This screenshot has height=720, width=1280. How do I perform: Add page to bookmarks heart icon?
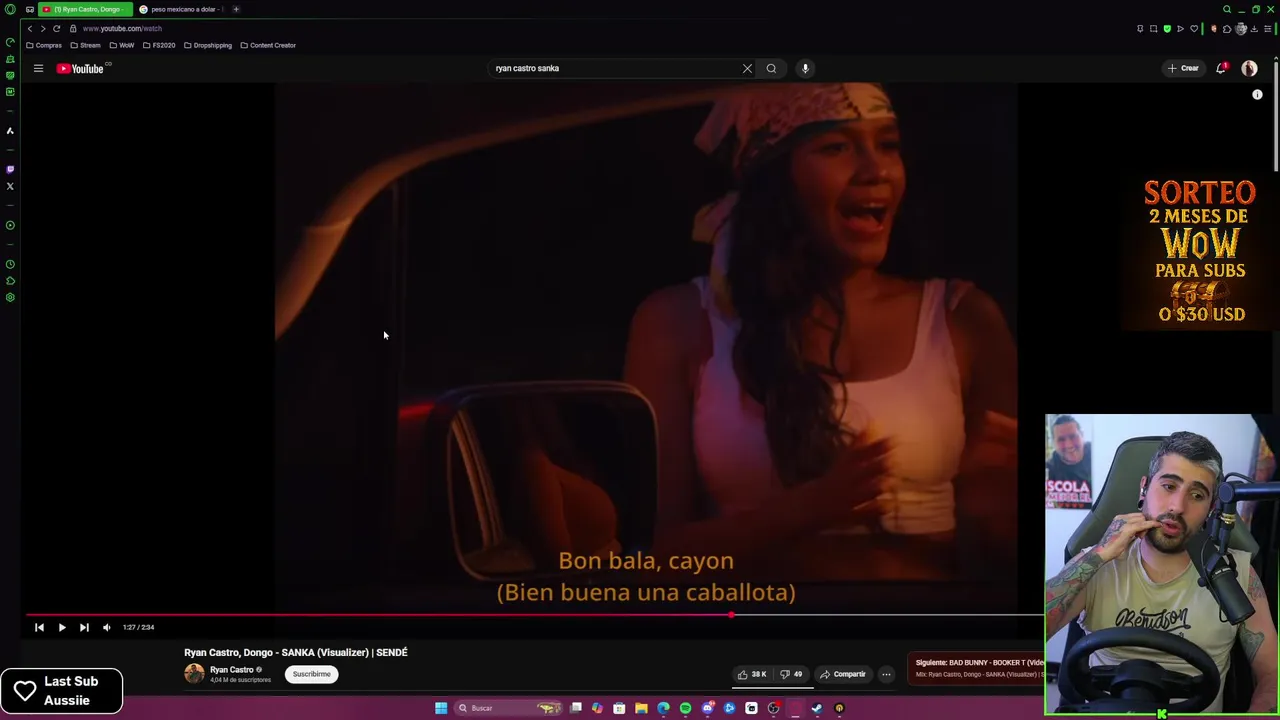1194,28
